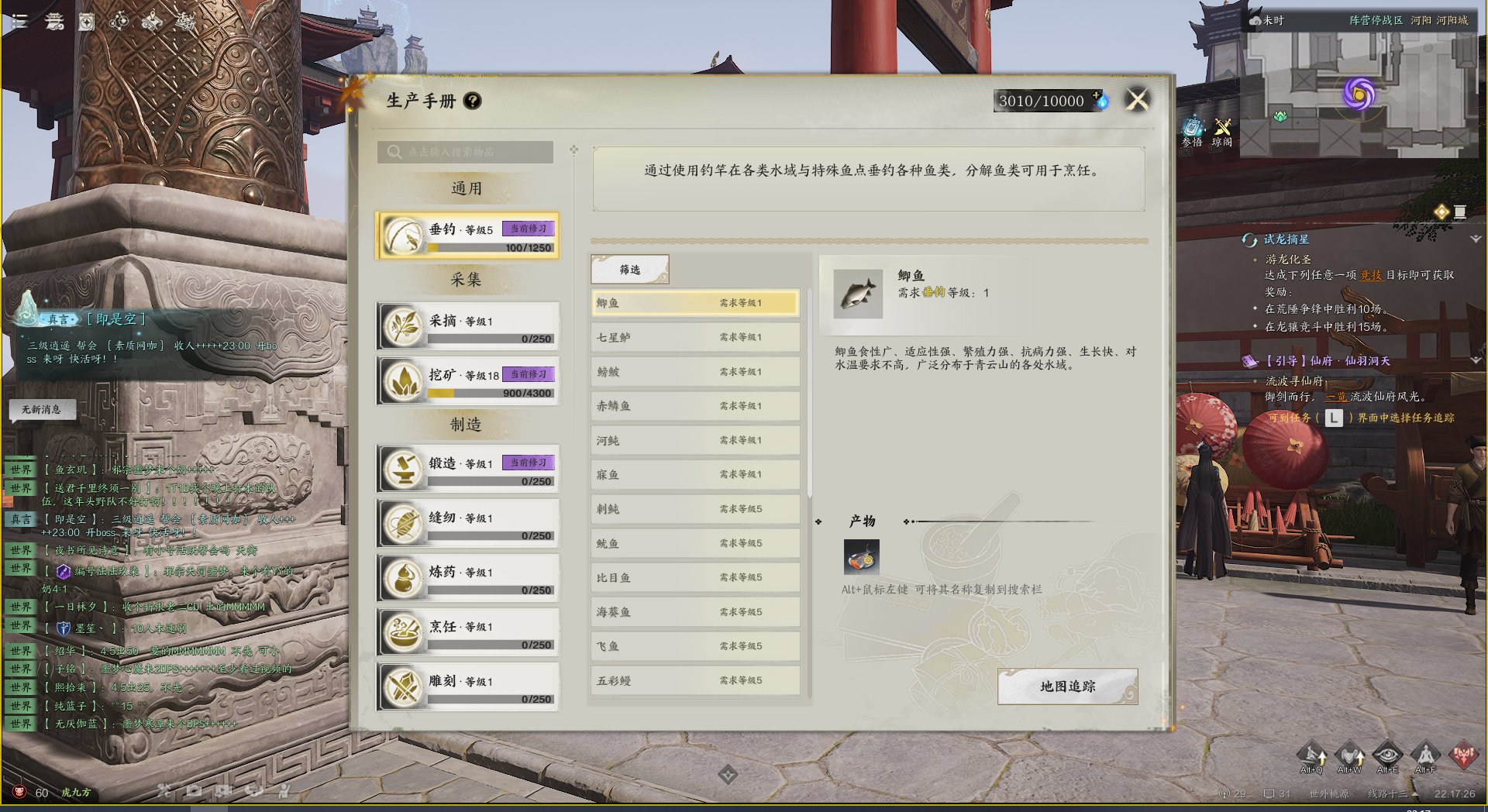Click the help question mark beside 生产手册
This screenshot has height=812, width=1488.
point(472,101)
